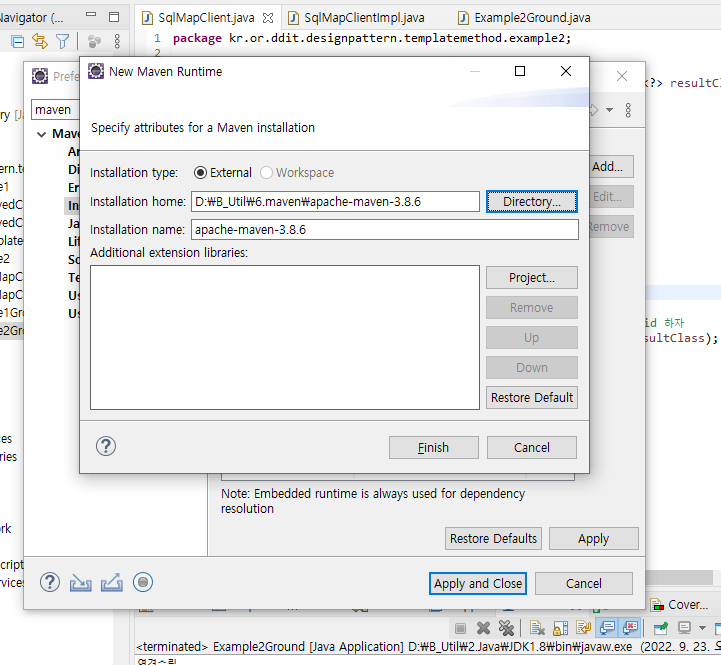Toggle Word Wrap icon in Console
This screenshot has height=665, width=721.
[x=584, y=628]
